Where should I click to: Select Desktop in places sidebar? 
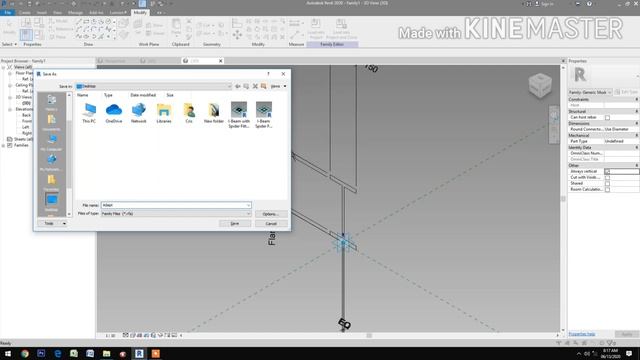51,202
